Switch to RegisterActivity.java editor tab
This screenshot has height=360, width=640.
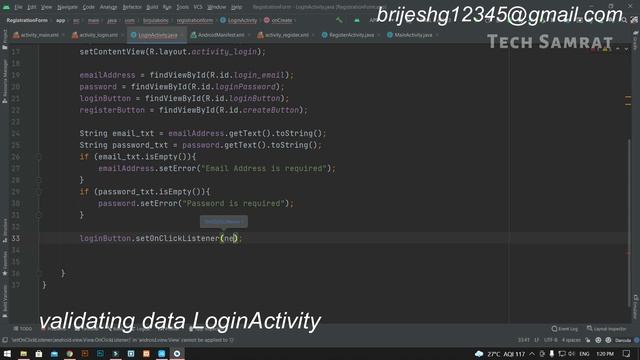pyautogui.click(x=351, y=35)
